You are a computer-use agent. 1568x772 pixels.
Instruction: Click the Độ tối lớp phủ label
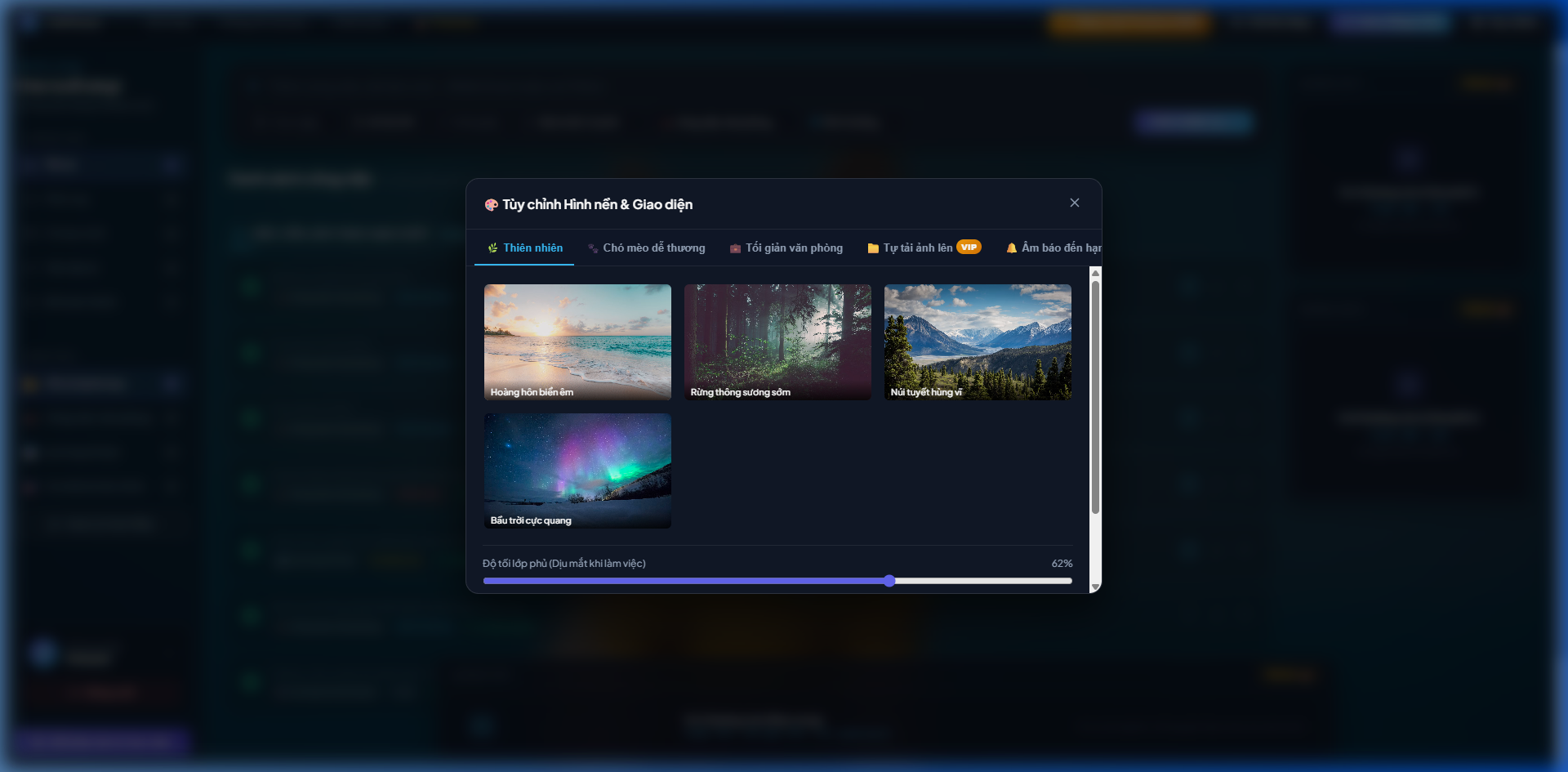pyautogui.click(x=564, y=564)
